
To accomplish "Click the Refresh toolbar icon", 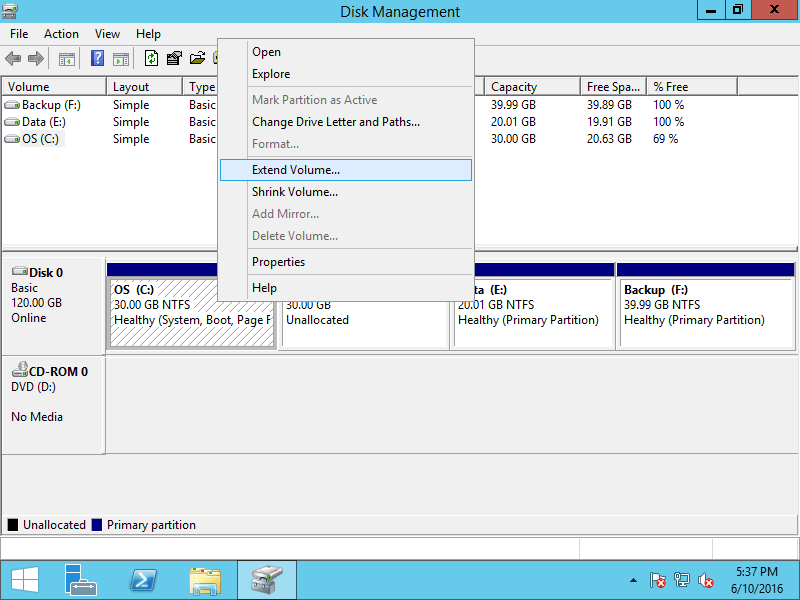I will pos(151,58).
